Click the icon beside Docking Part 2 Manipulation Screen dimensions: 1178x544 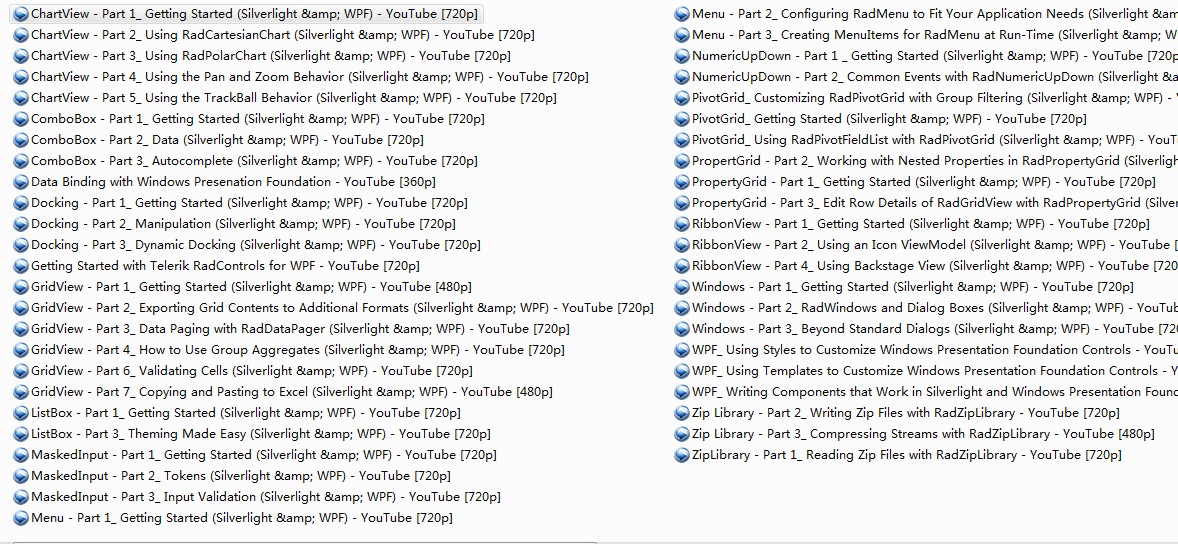(x=21, y=225)
